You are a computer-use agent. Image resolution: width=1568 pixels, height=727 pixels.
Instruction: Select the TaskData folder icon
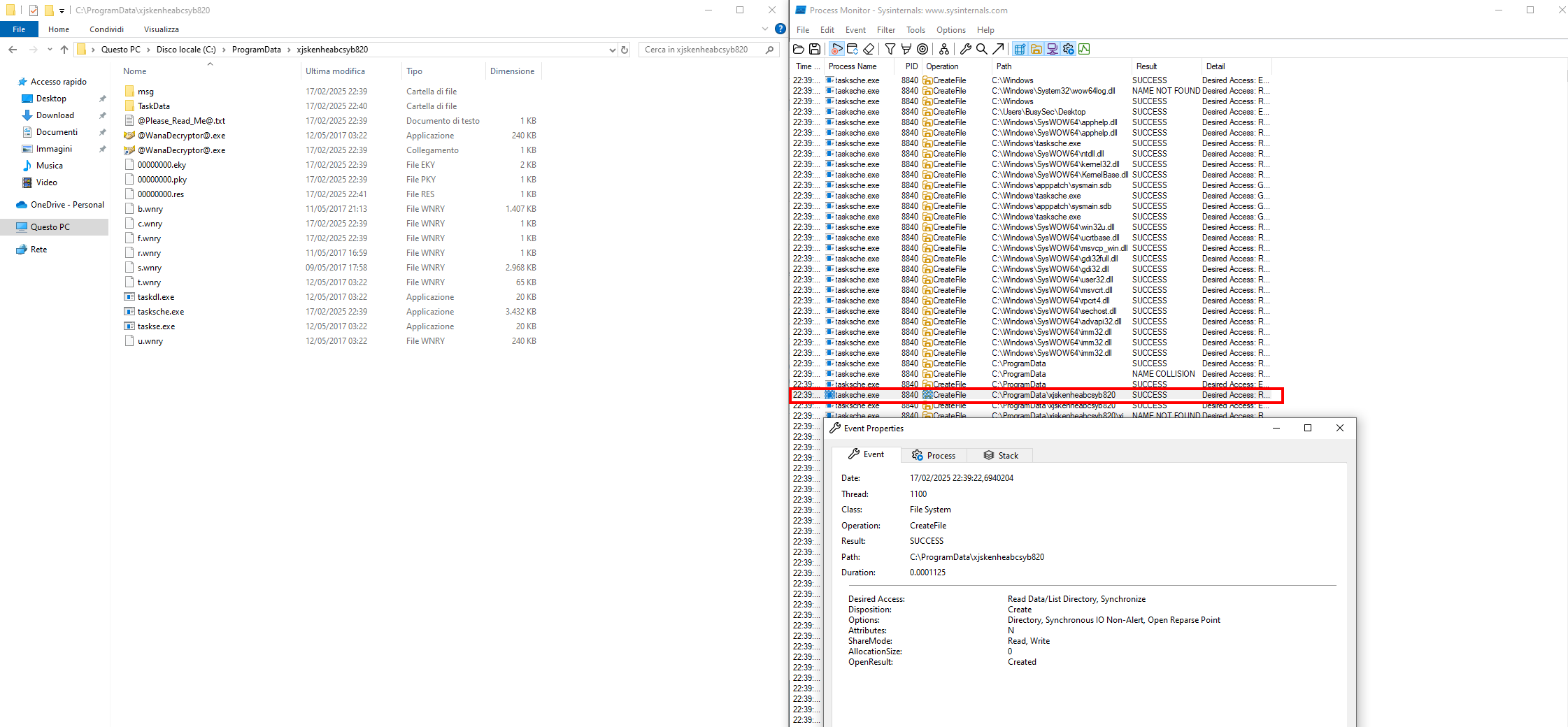129,106
